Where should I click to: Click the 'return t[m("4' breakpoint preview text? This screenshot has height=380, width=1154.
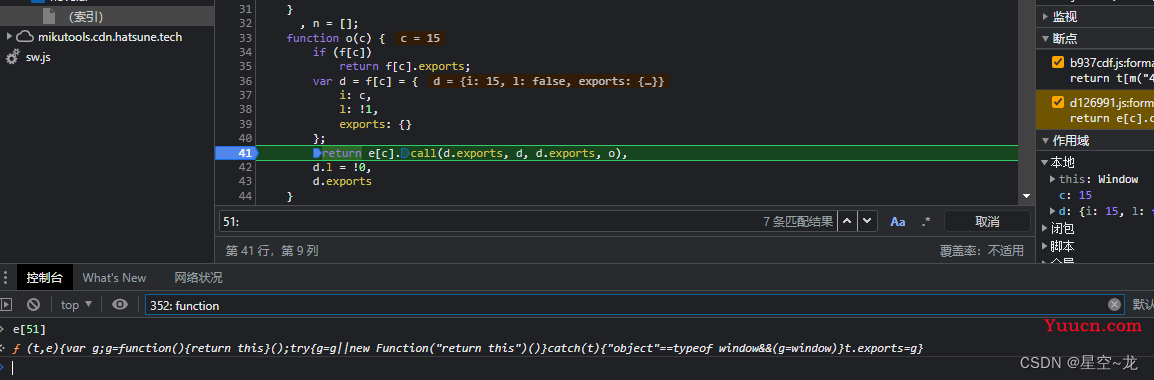(x=1111, y=78)
